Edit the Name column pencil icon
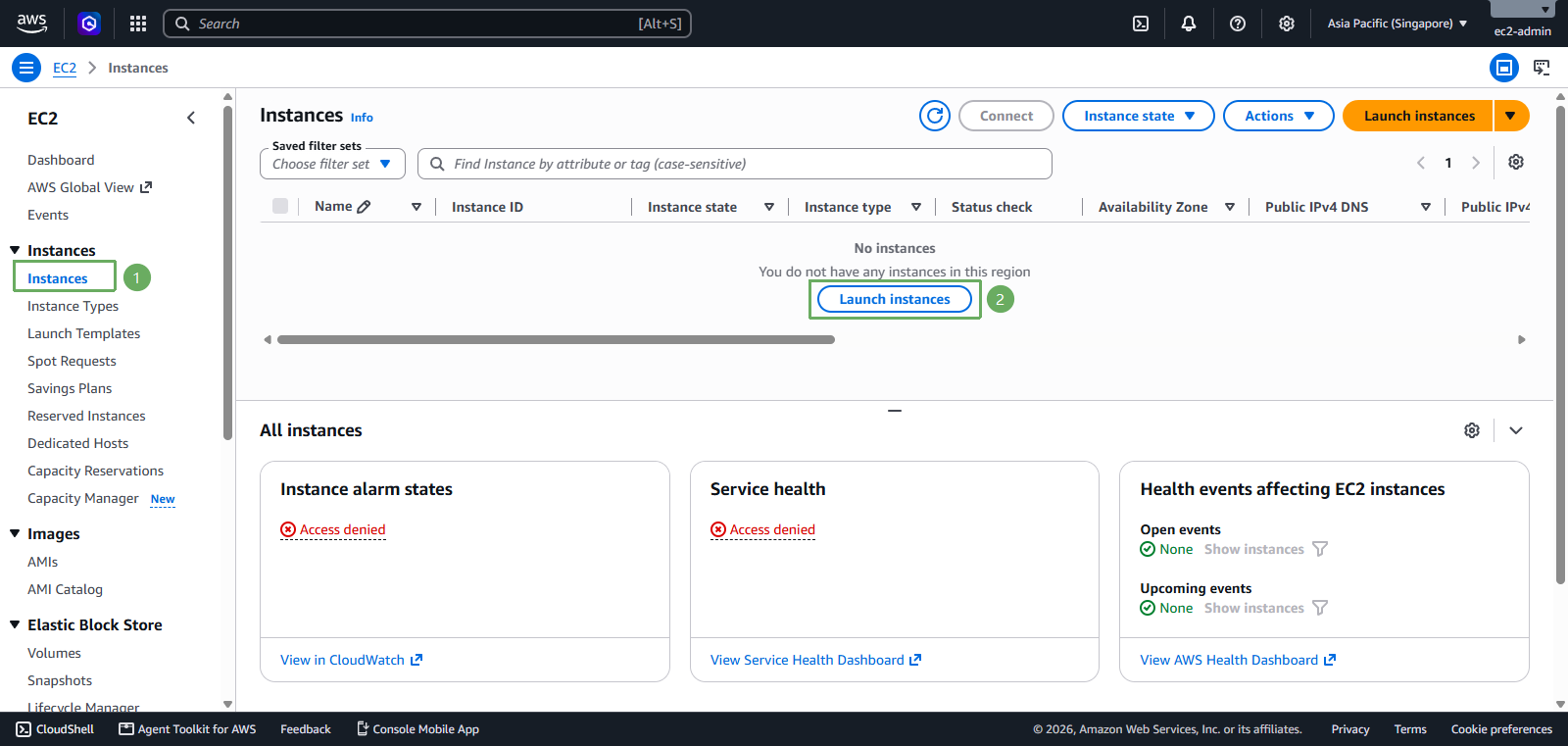The height and width of the screenshot is (746, 1568). pos(365,207)
